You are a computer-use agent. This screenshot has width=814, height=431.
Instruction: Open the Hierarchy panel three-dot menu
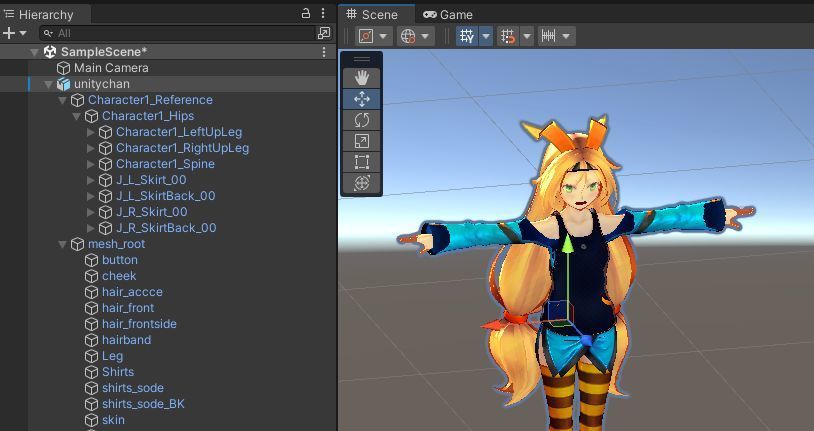tap(323, 14)
